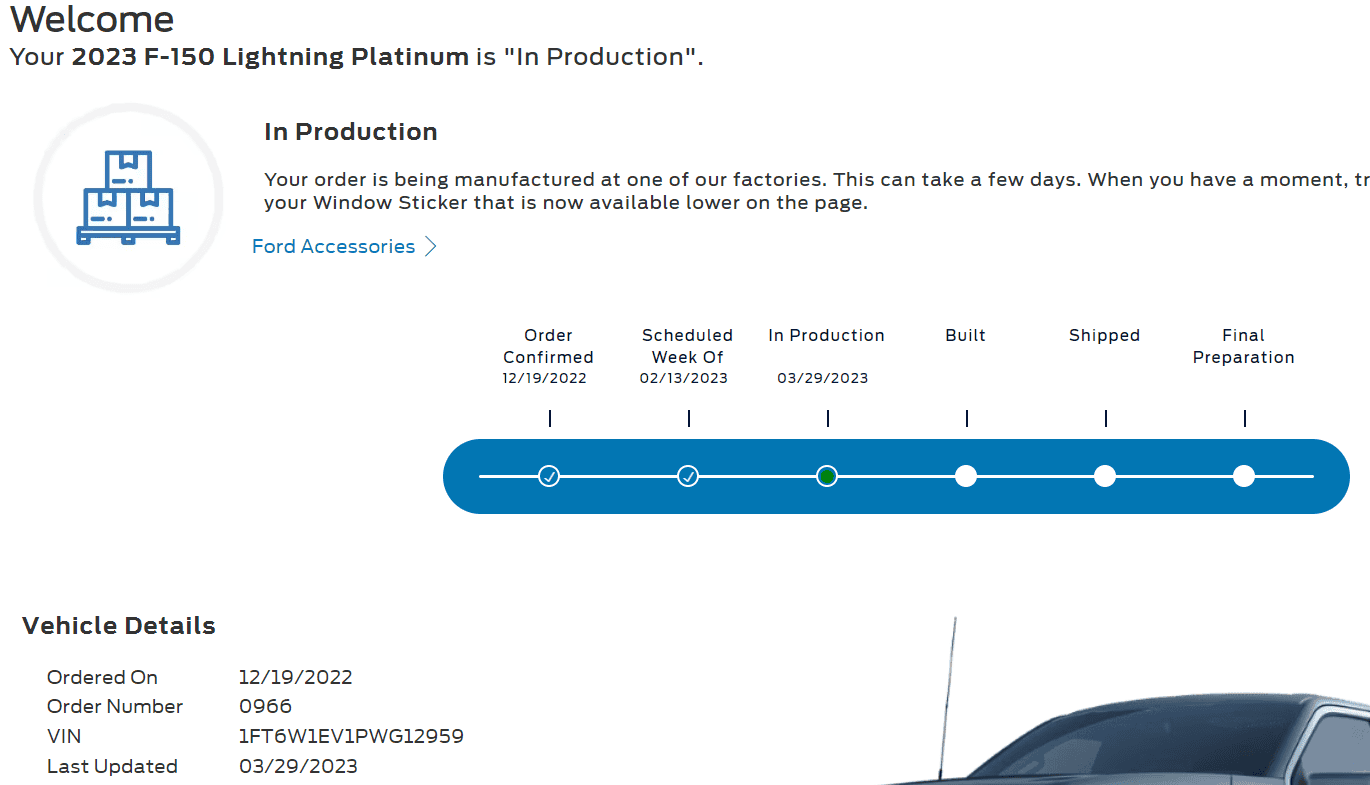Screen dimensions: 1370x785
Task: Click the Final Preparation step label
Action: click(x=1243, y=346)
